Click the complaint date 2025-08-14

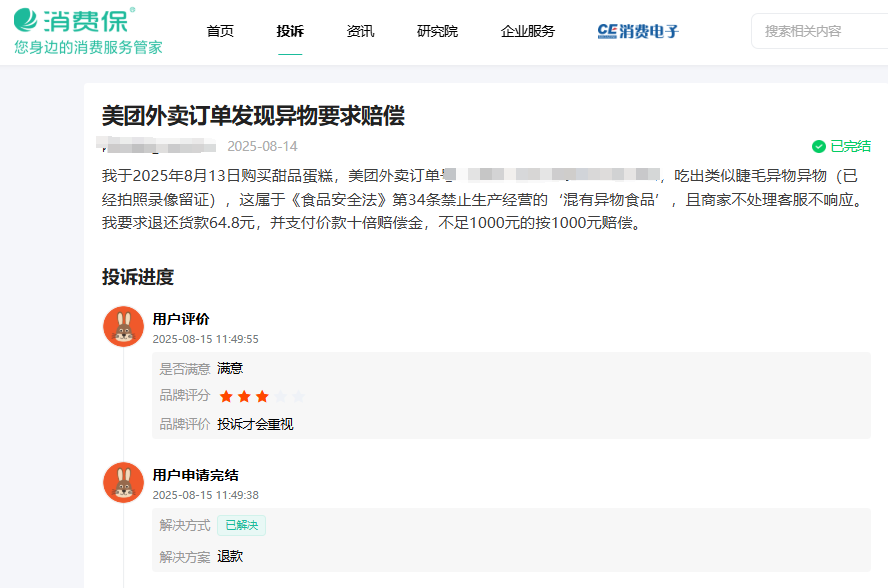tap(262, 147)
